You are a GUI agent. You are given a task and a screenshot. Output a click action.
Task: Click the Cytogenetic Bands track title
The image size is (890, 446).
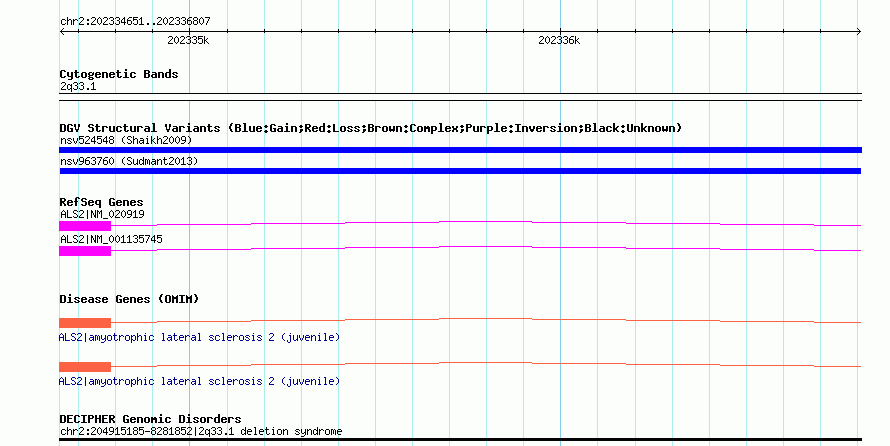click(x=119, y=74)
